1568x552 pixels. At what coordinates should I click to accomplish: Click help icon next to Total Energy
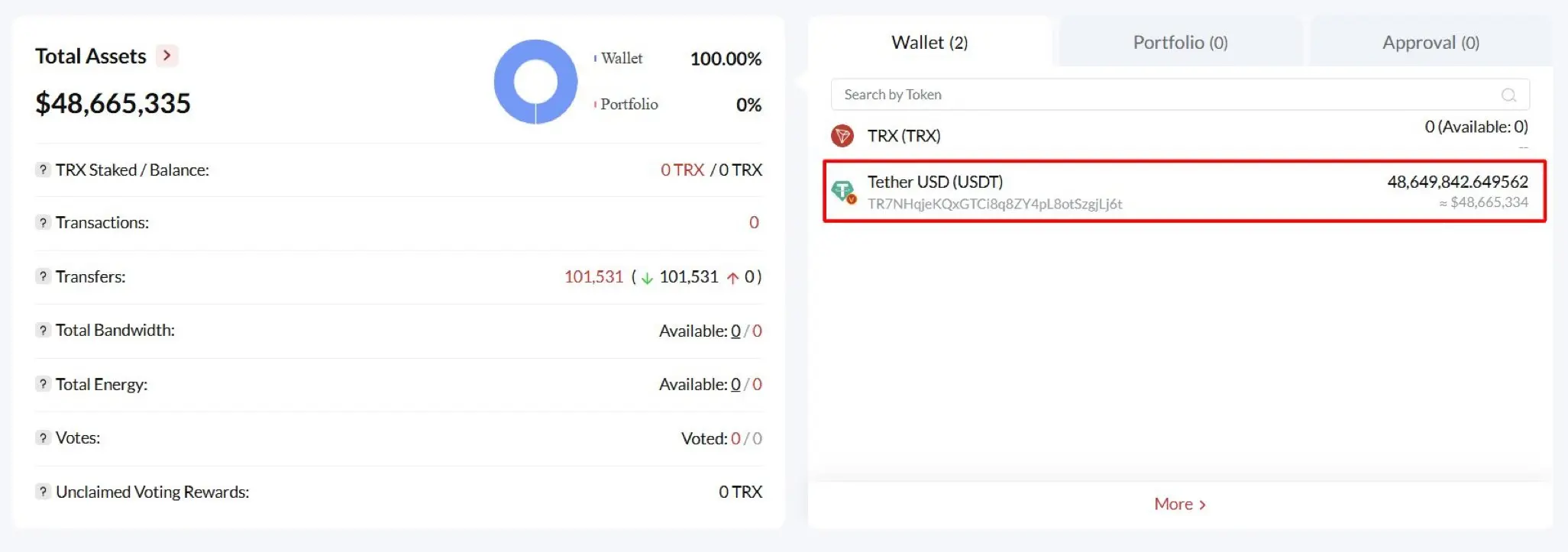click(44, 384)
